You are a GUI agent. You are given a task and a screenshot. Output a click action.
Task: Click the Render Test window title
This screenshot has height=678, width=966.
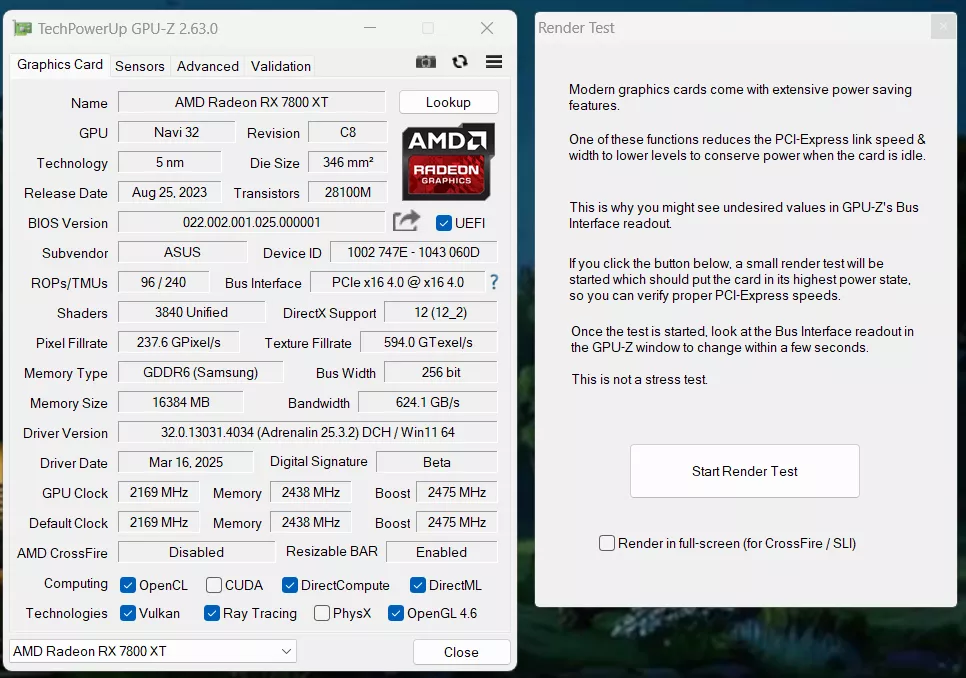(576, 28)
